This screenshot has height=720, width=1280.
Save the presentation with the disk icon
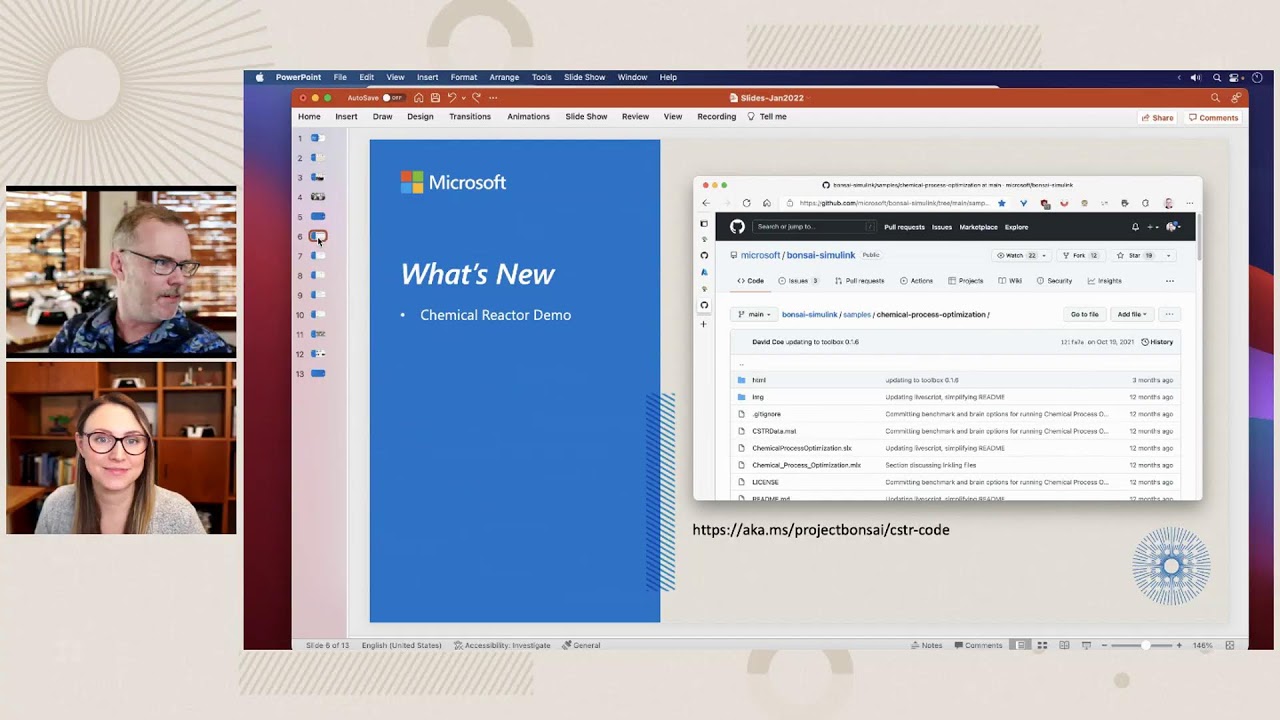coord(435,98)
